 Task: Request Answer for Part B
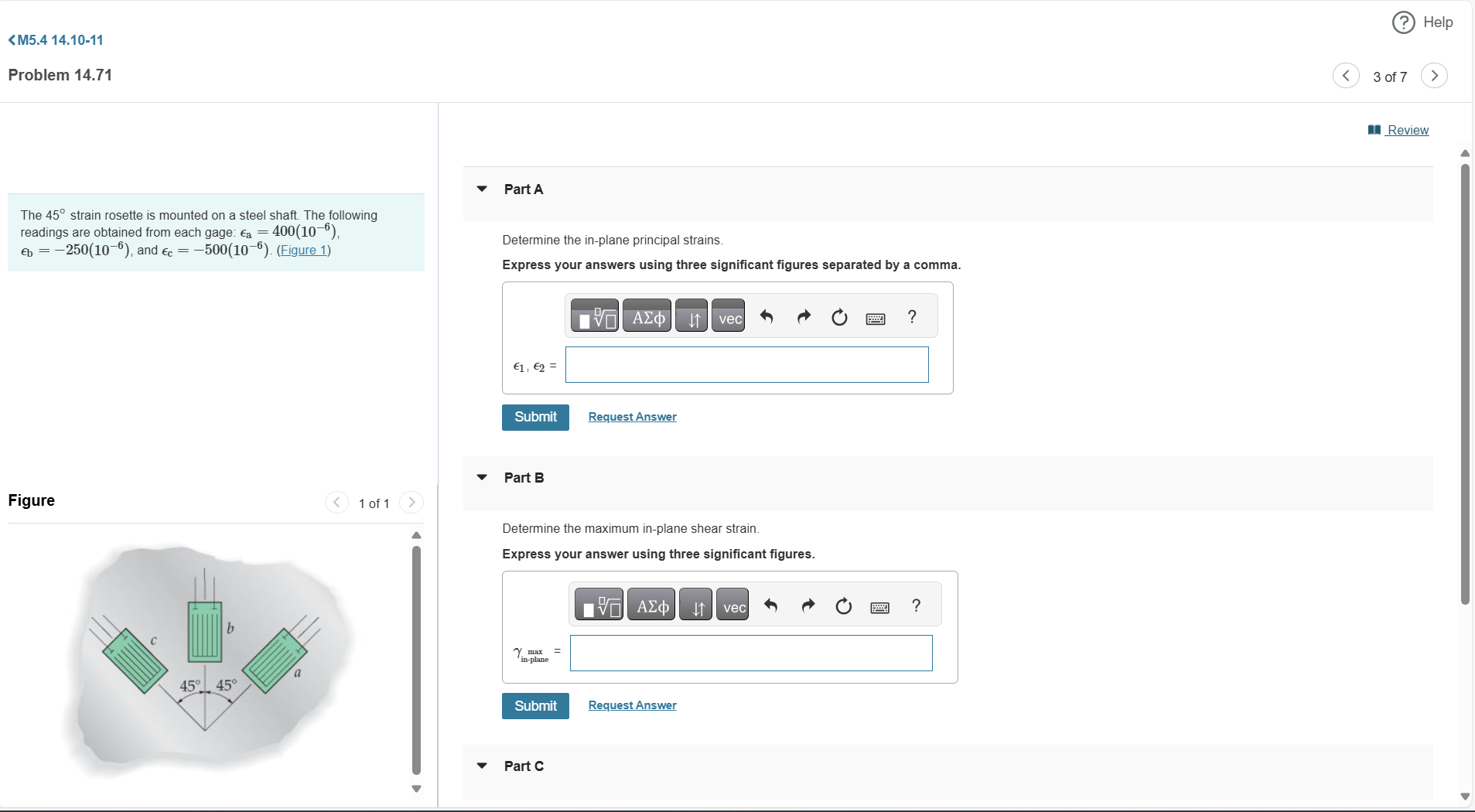pos(632,705)
